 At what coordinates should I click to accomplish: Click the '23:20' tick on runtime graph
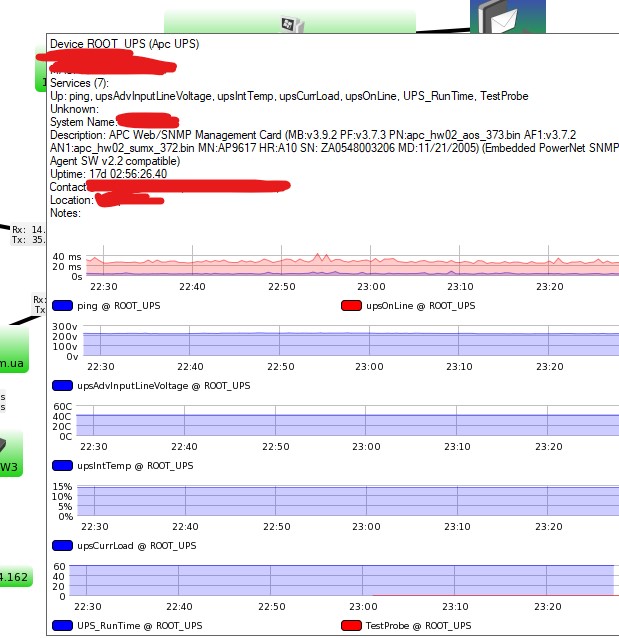(548, 607)
